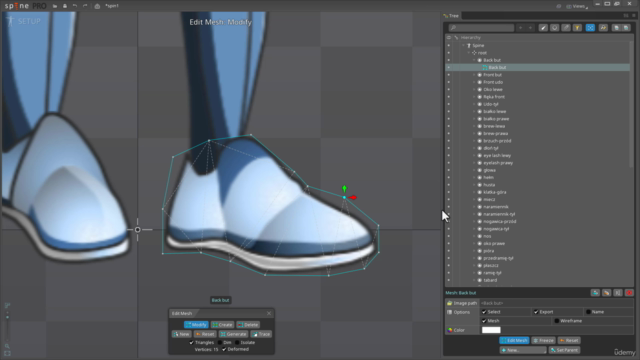Click Trace in Edit Mesh dialog
Viewport: 640px width, 360px height.
point(261,334)
